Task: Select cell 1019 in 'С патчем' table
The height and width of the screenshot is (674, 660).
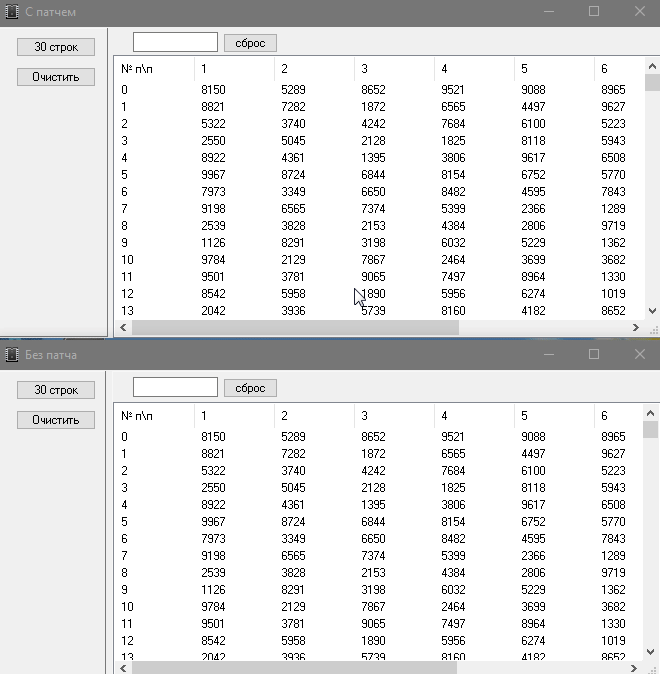Action: pyautogui.click(x=613, y=294)
